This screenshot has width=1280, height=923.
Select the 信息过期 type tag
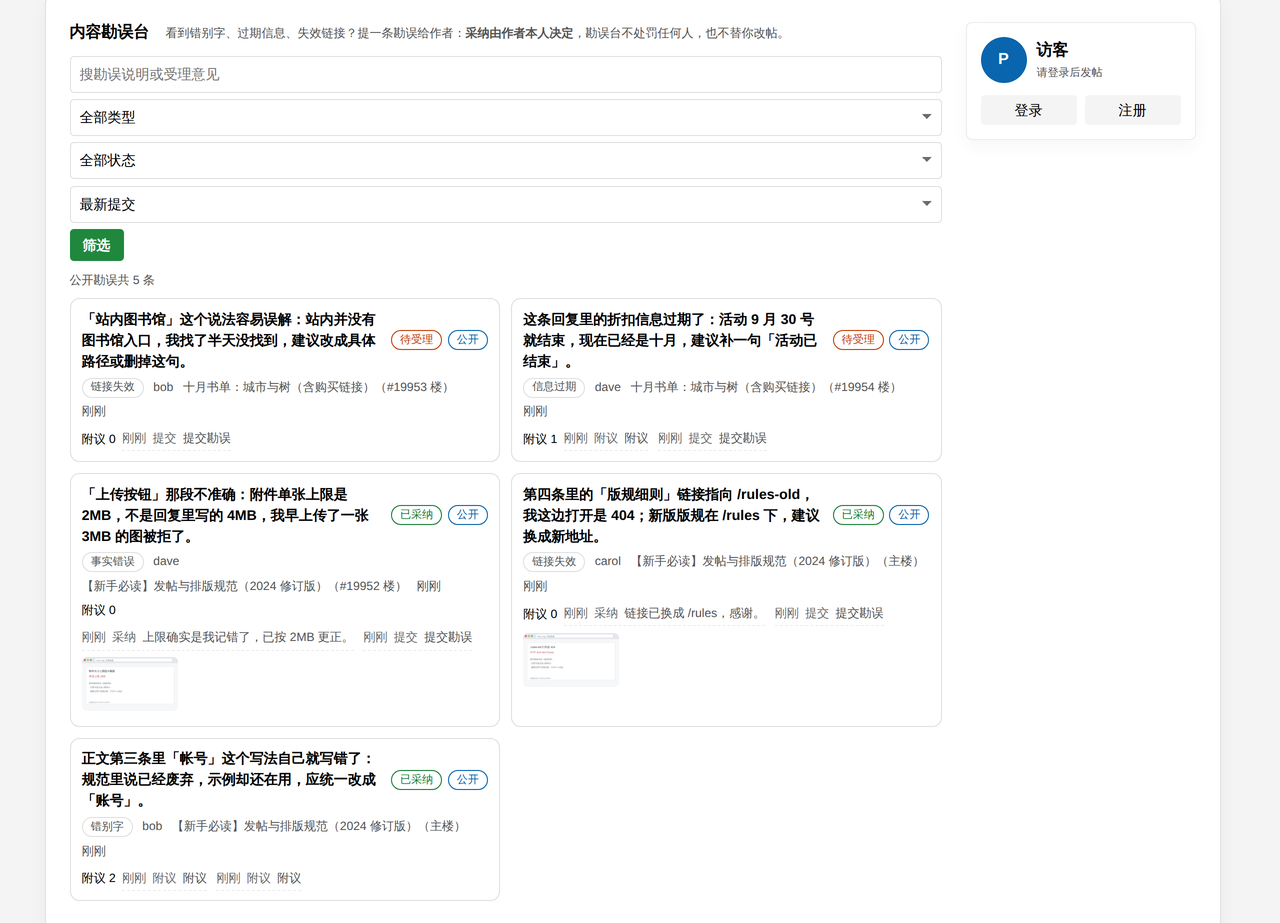click(x=554, y=387)
